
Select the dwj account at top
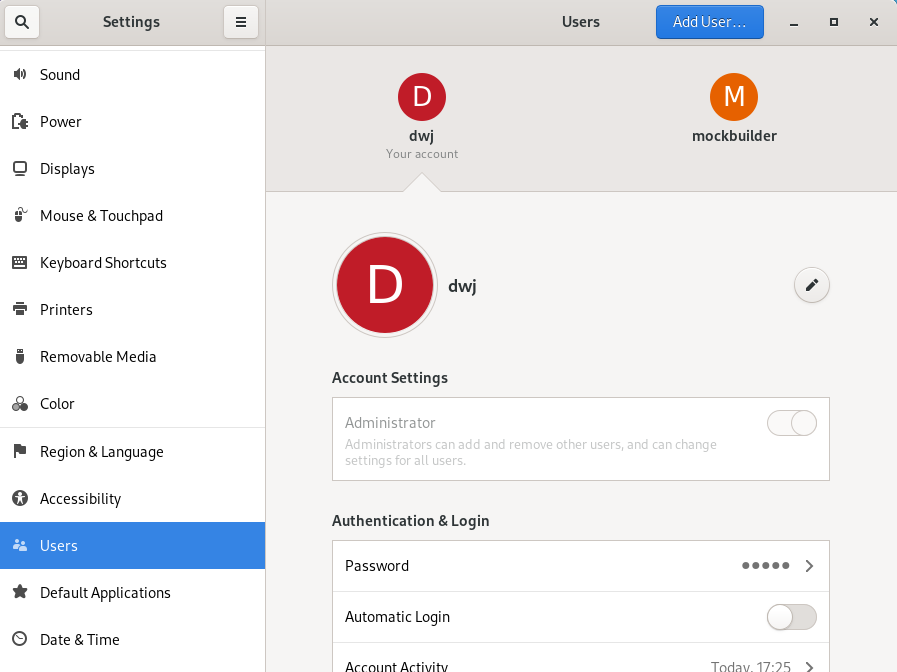coord(422,110)
